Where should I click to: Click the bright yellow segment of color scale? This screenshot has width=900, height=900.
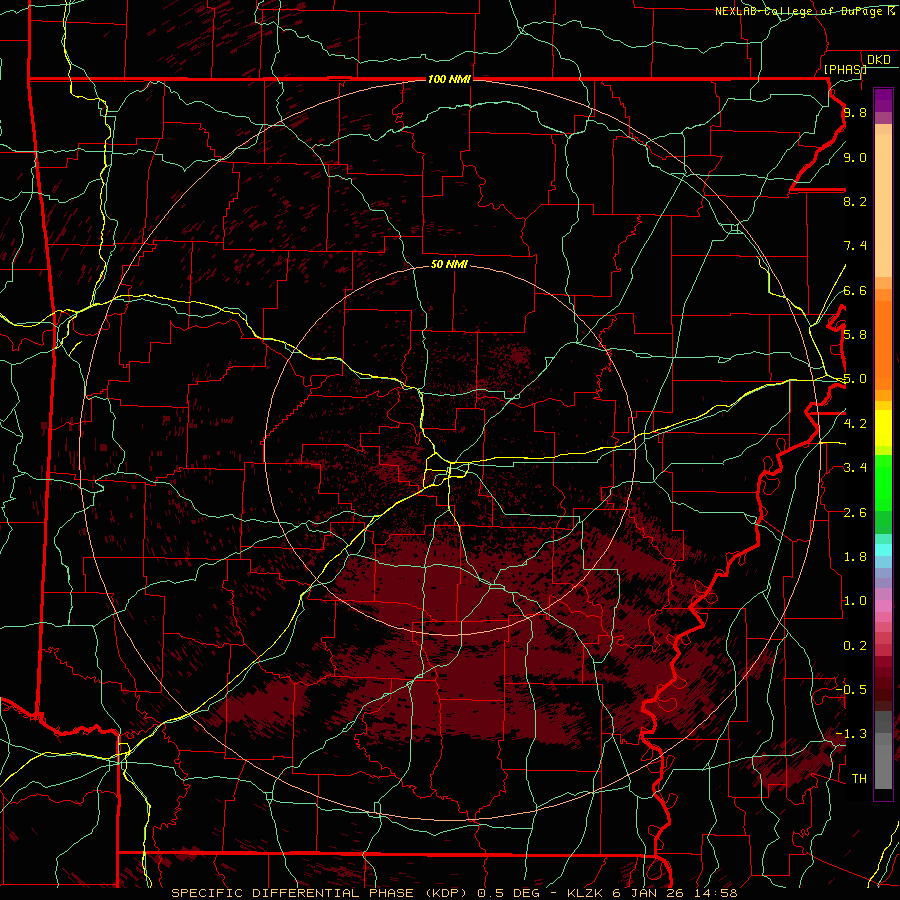pos(883,428)
